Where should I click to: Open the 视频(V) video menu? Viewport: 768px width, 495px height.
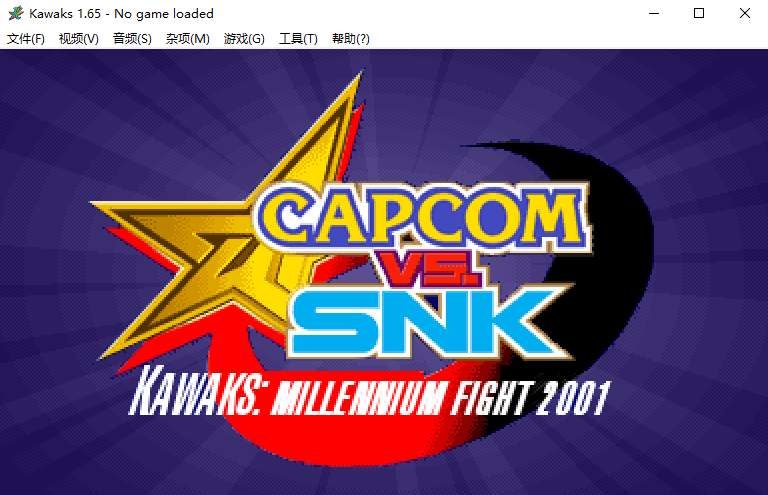pos(79,39)
